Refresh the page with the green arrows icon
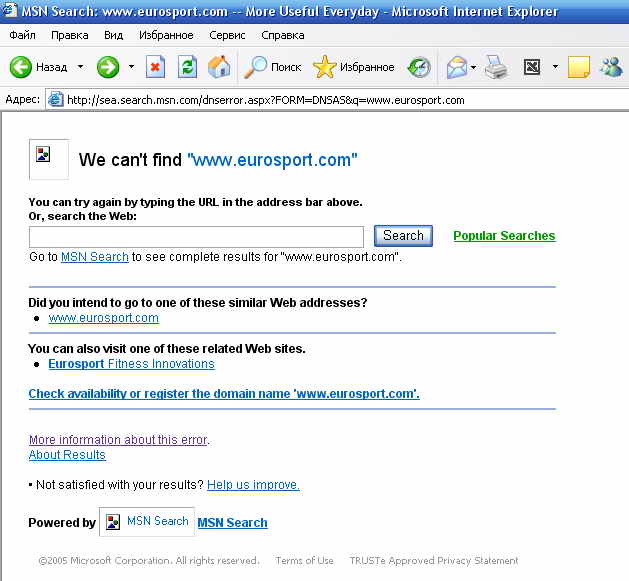The width and height of the screenshot is (629, 581). tap(187, 67)
